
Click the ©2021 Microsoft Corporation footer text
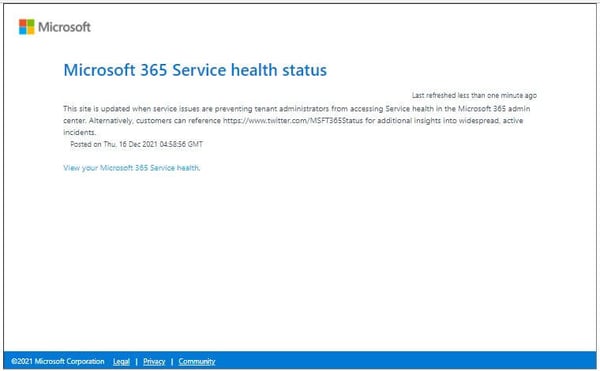(x=58, y=361)
